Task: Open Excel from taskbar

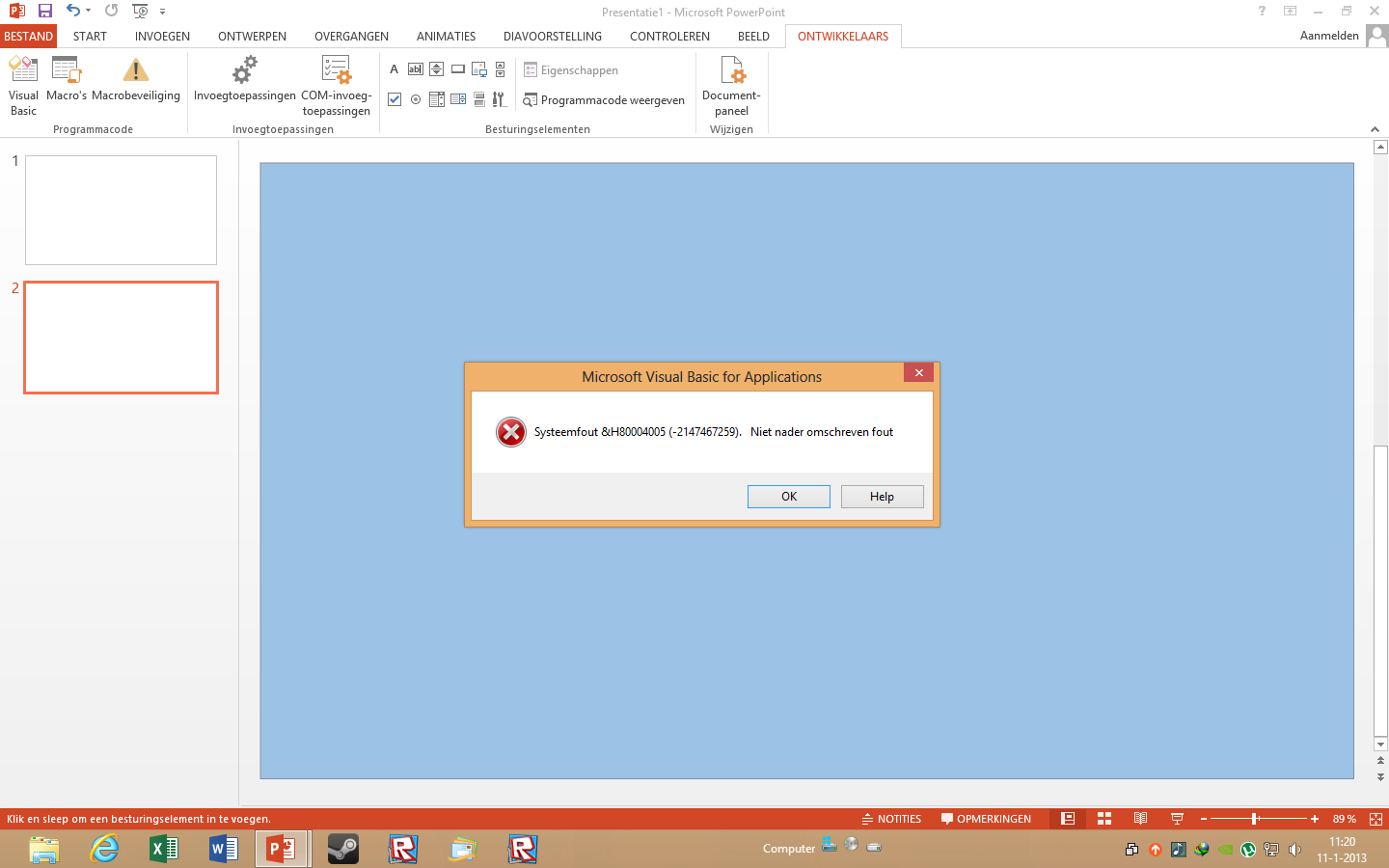Action: click(164, 849)
